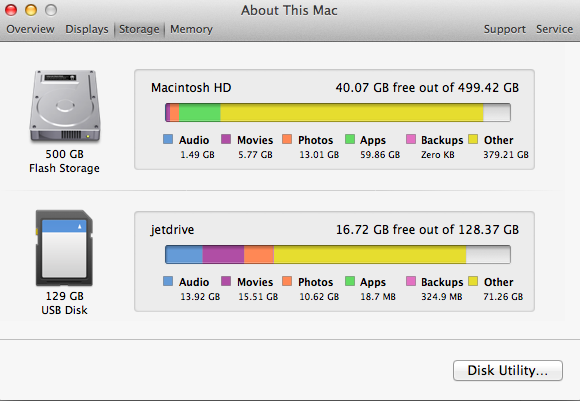Click the "10.62 GB" Photos value
This screenshot has width=580, height=401.
(319, 297)
